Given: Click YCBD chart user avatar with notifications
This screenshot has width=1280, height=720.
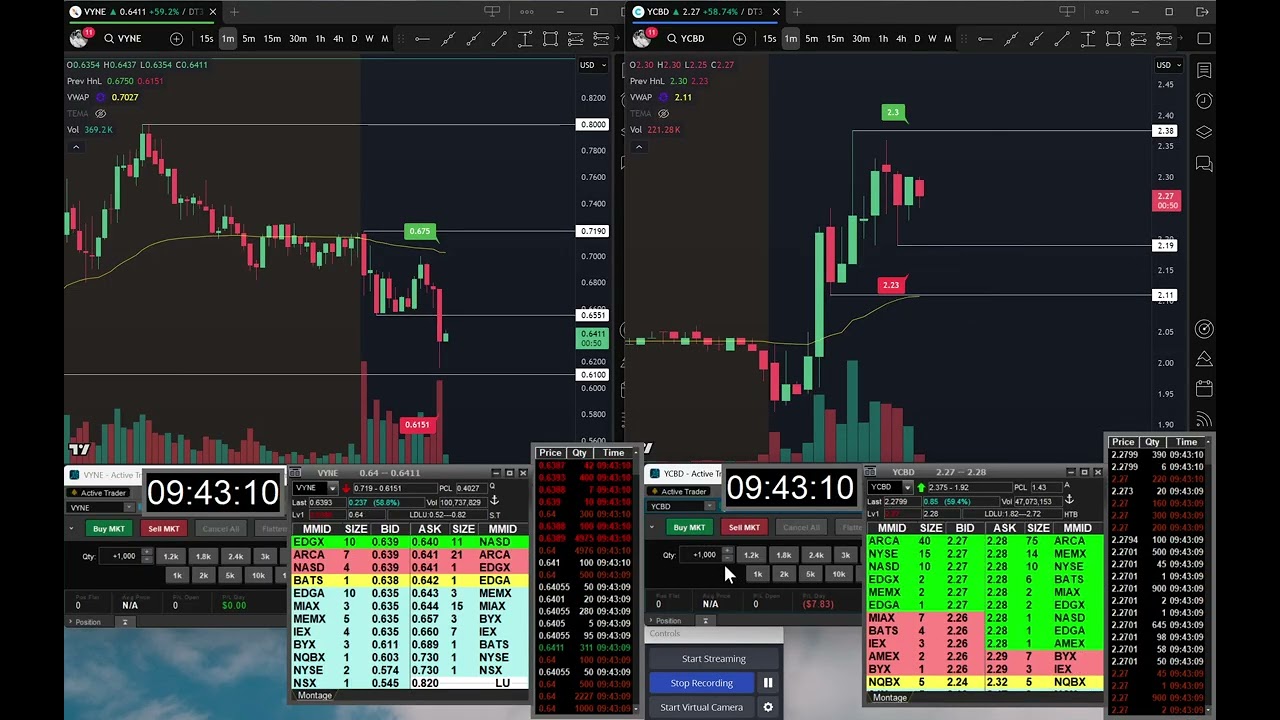Looking at the screenshot, I should pos(643,38).
